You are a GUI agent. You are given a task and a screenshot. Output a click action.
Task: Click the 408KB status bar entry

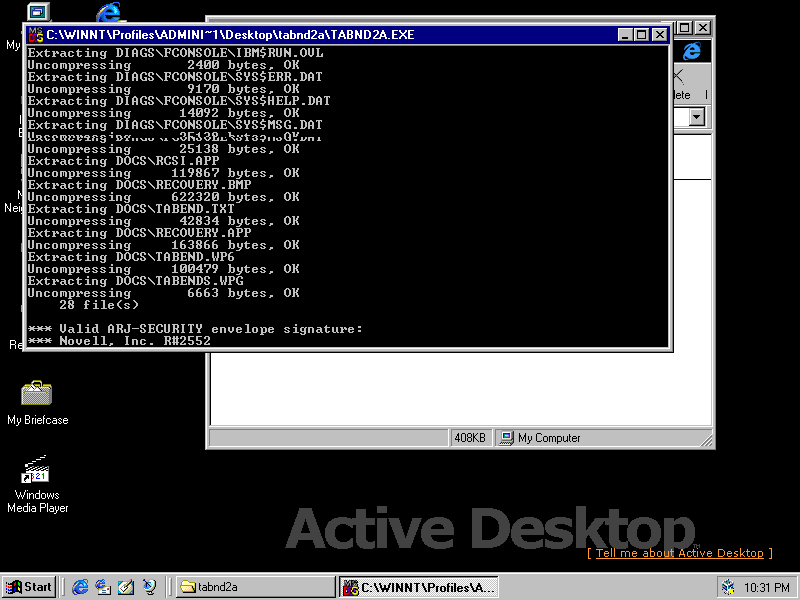pos(470,438)
